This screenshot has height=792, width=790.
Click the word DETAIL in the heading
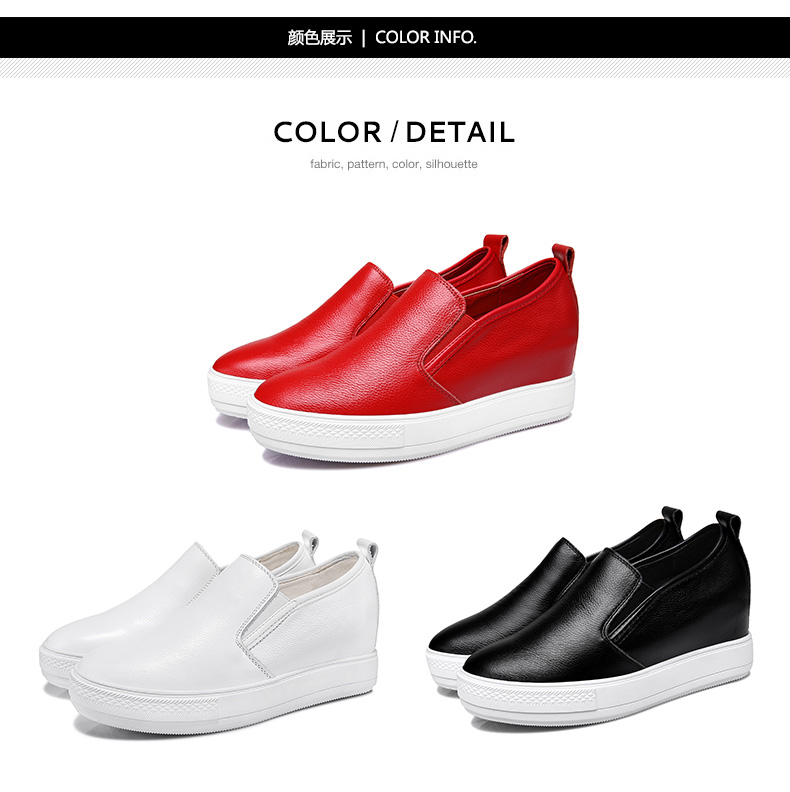[x=460, y=132]
